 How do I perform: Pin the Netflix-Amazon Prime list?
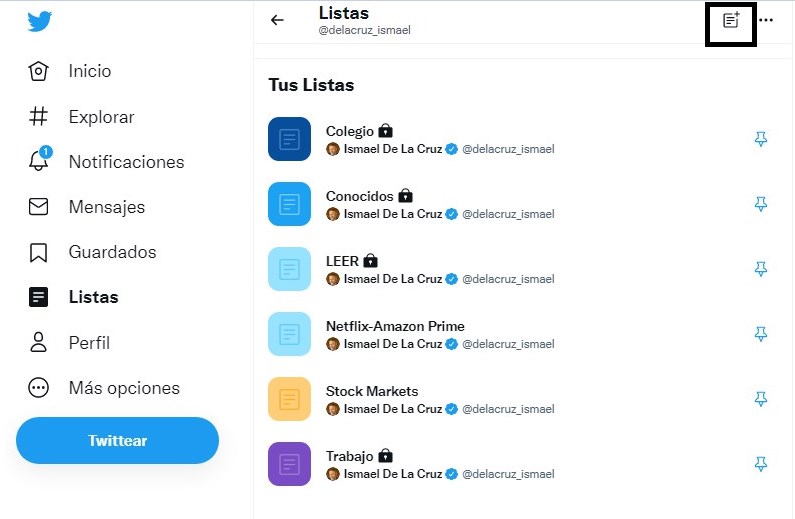pos(760,334)
